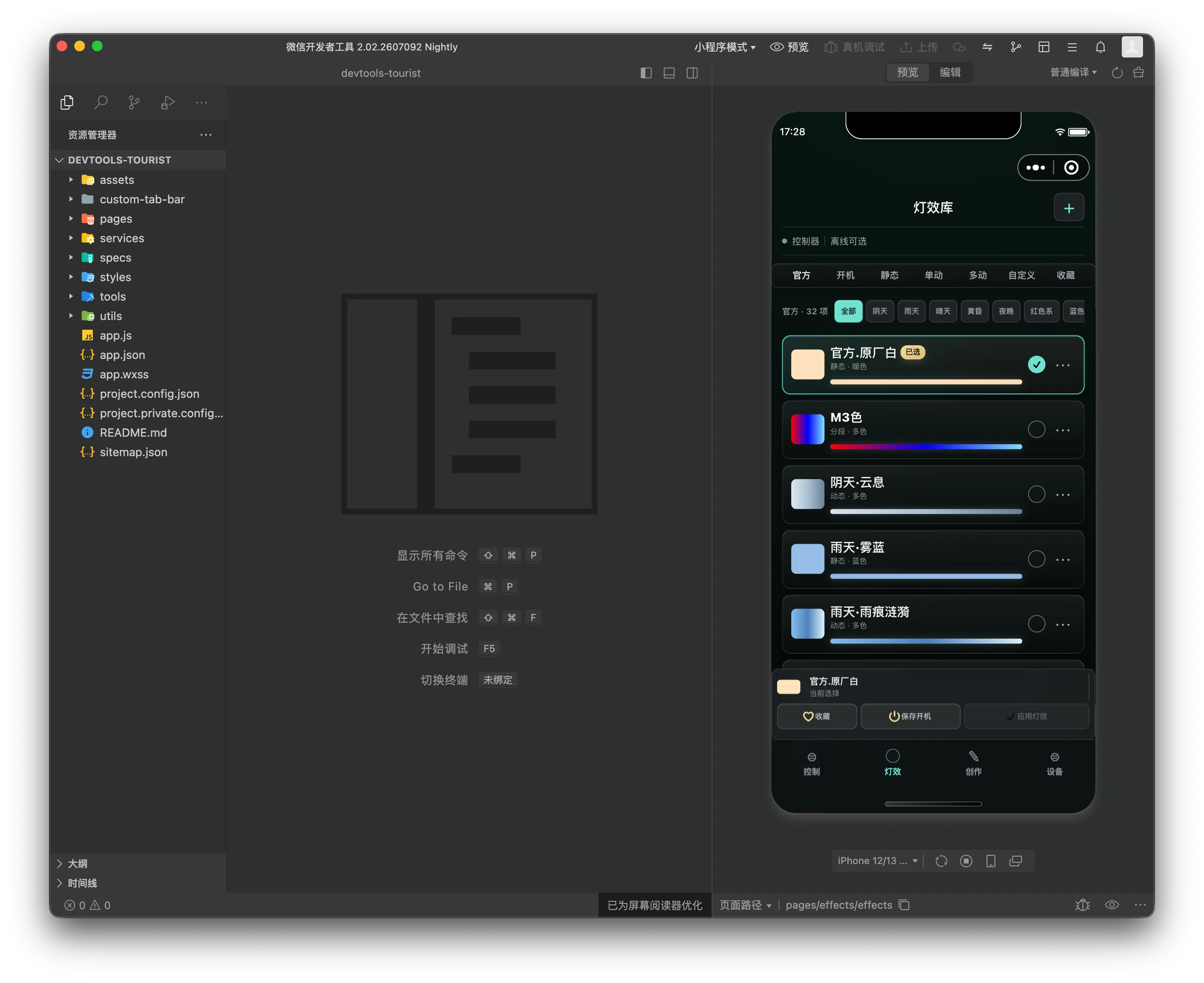Click the 预览 preview toolbar button

[x=789, y=47]
